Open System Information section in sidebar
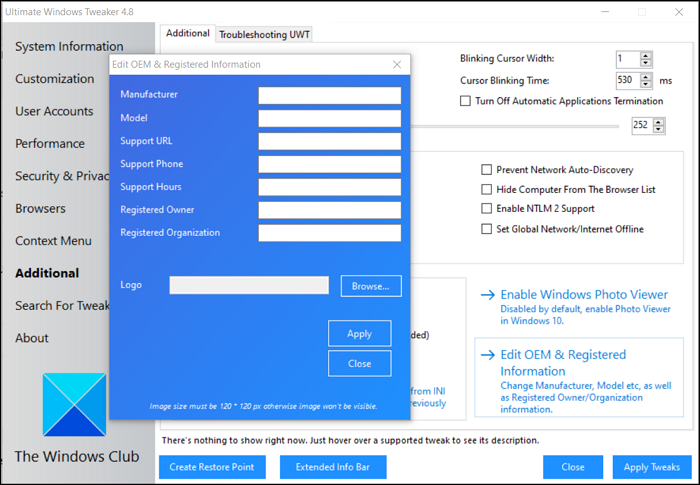 [x=69, y=46]
